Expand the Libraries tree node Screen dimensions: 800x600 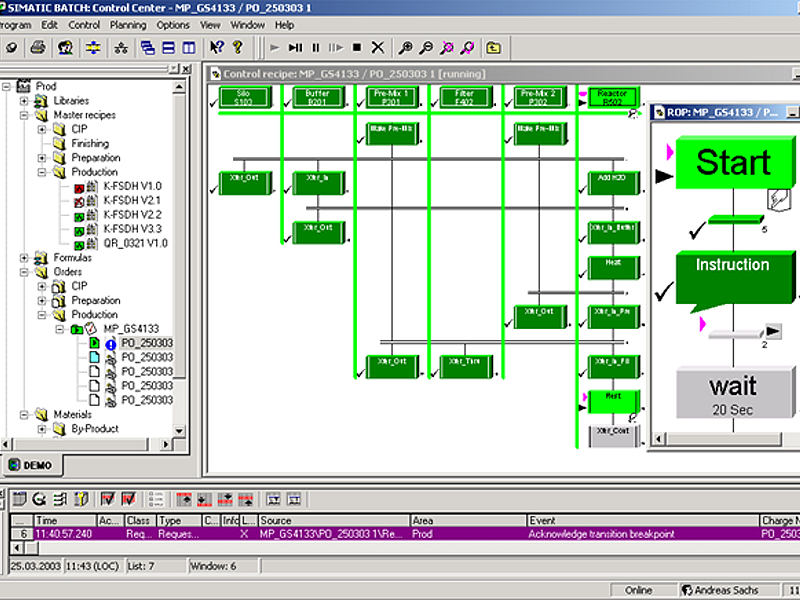[x=24, y=101]
